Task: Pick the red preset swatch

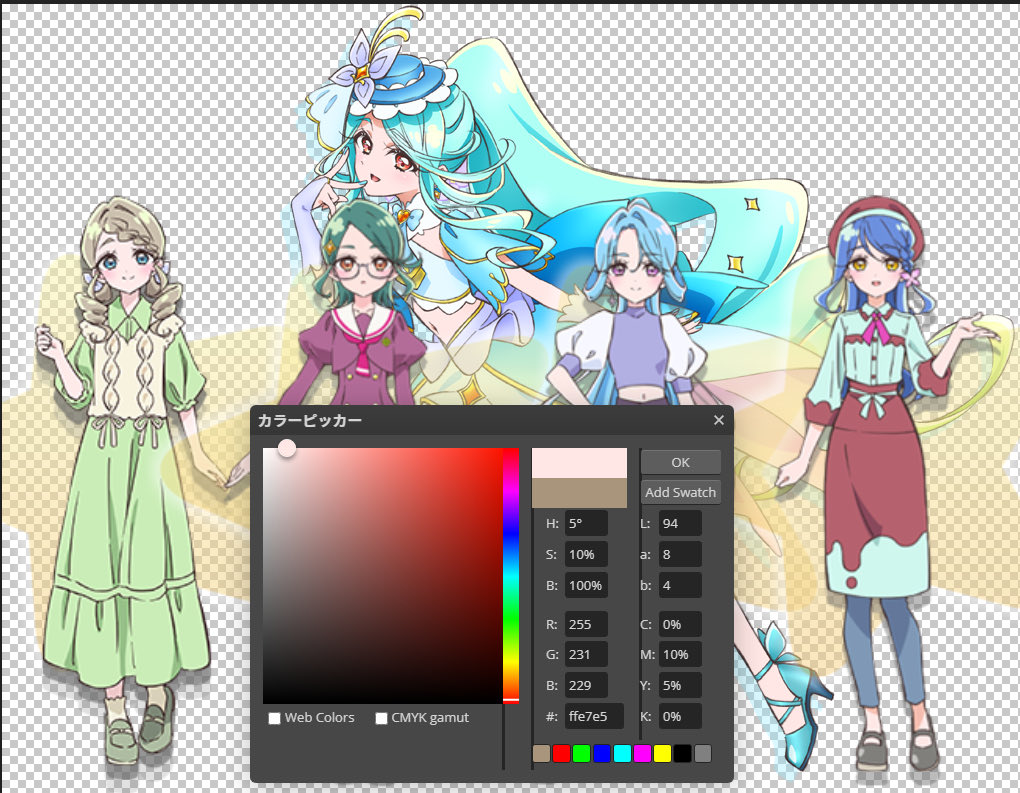Action: [561, 753]
